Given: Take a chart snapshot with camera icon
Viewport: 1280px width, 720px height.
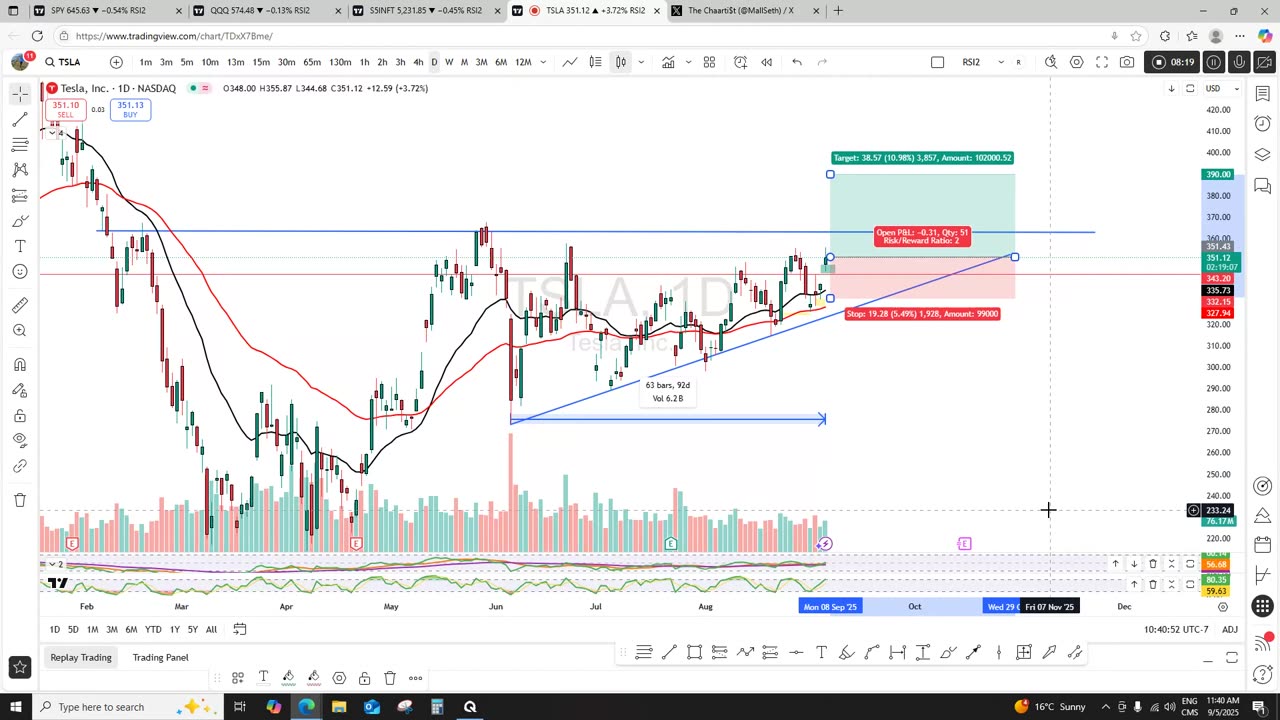Looking at the screenshot, I should point(1127,62).
